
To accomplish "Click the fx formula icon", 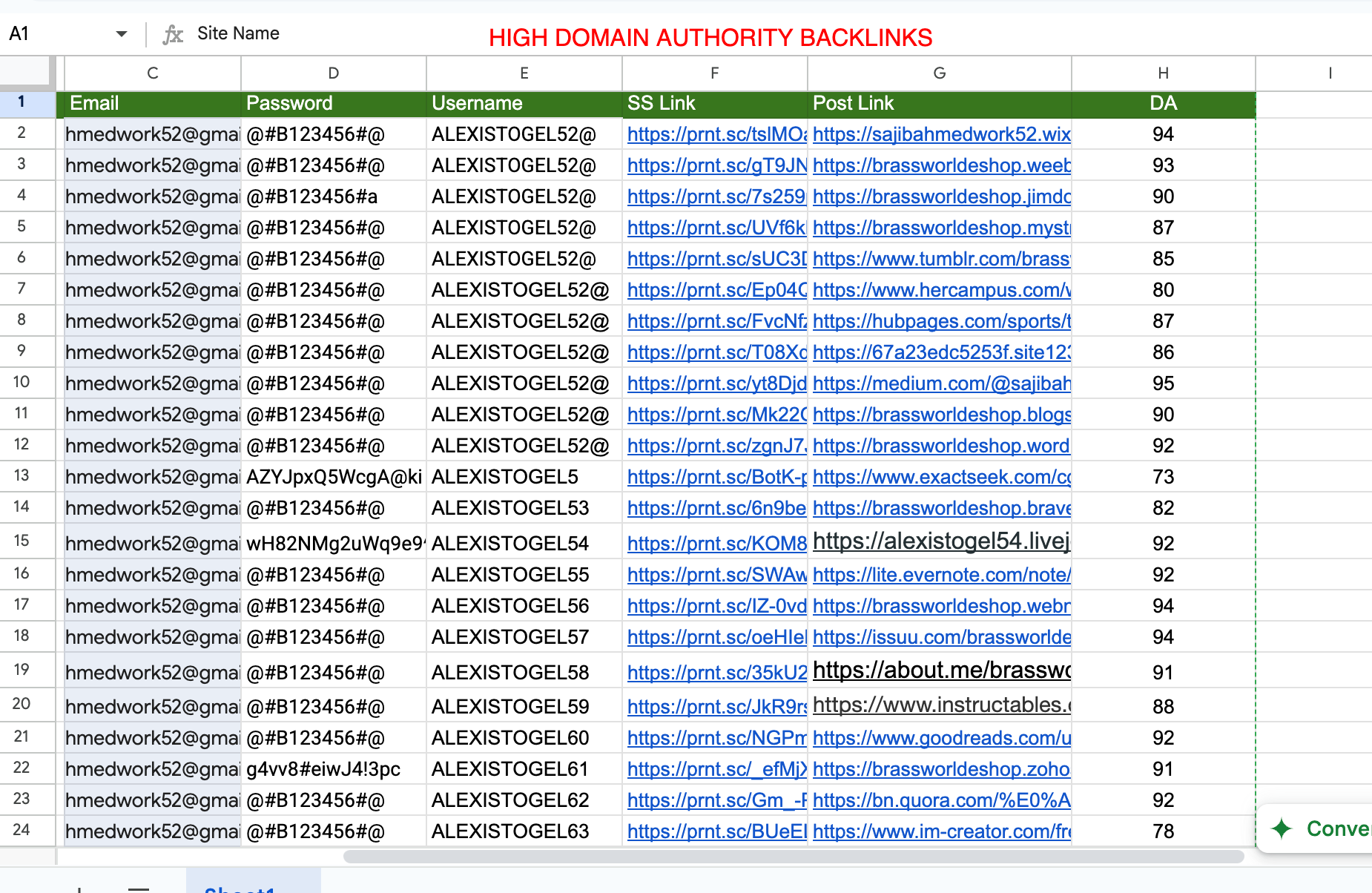I will [x=173, y=33].
